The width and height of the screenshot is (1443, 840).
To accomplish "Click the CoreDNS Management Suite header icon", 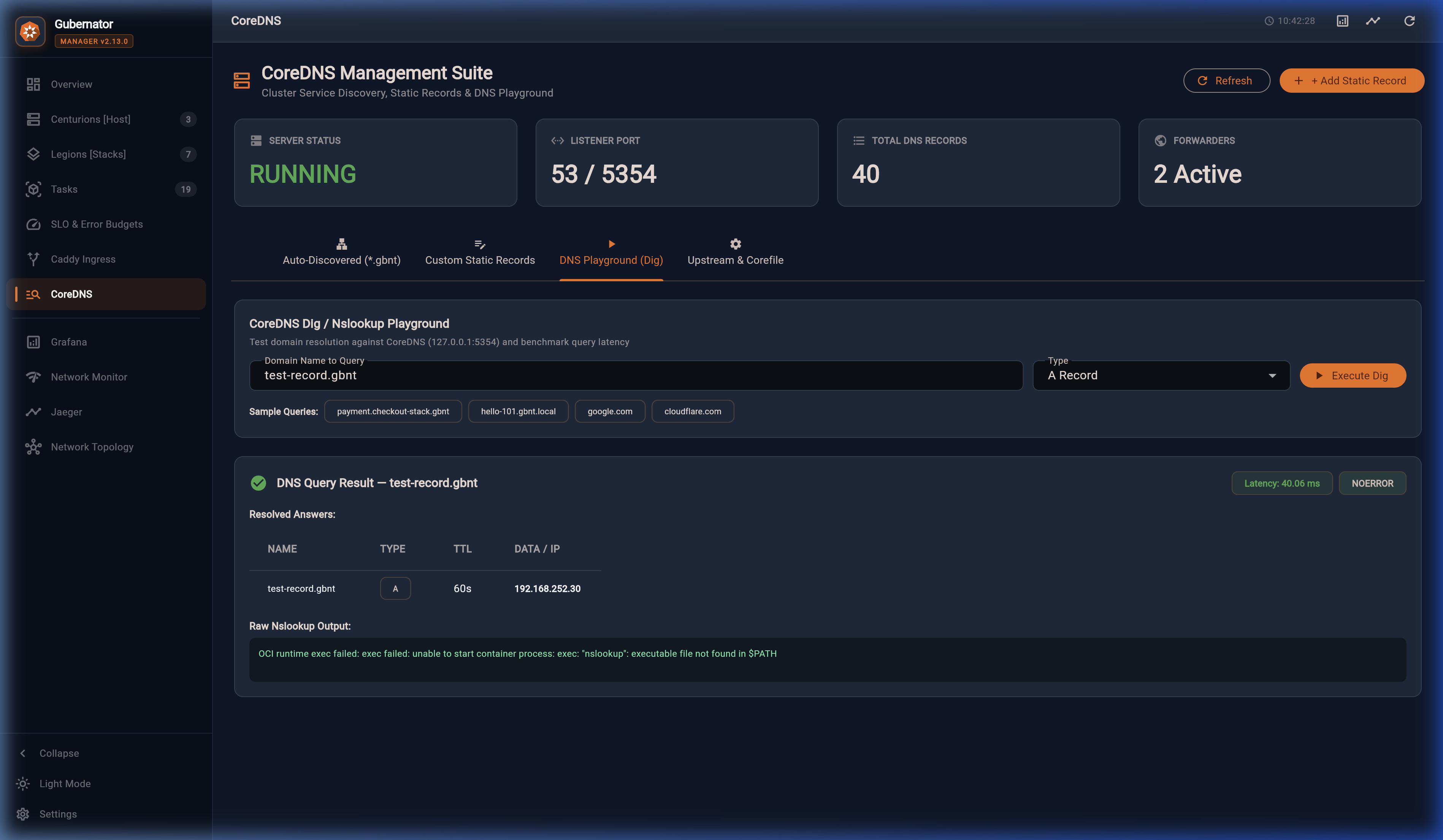I will pos(242,81).
